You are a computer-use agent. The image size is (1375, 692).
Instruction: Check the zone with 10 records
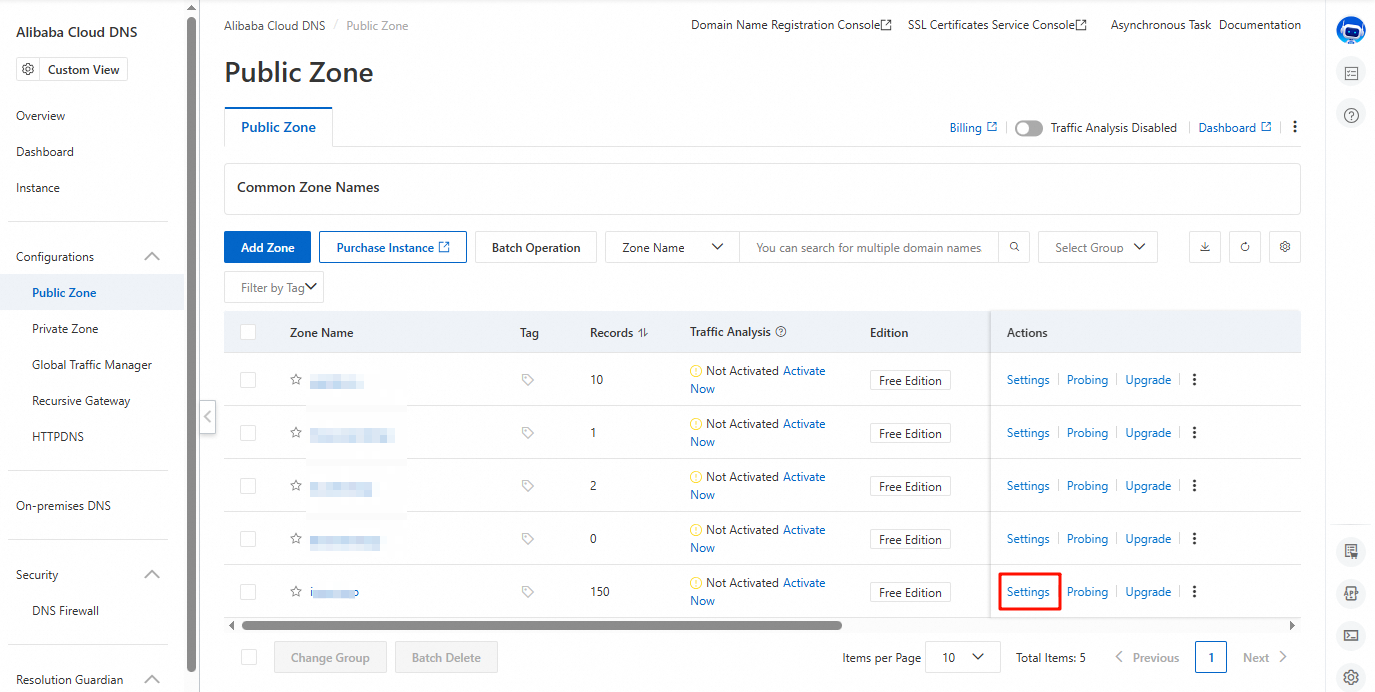tap(248, 380)
